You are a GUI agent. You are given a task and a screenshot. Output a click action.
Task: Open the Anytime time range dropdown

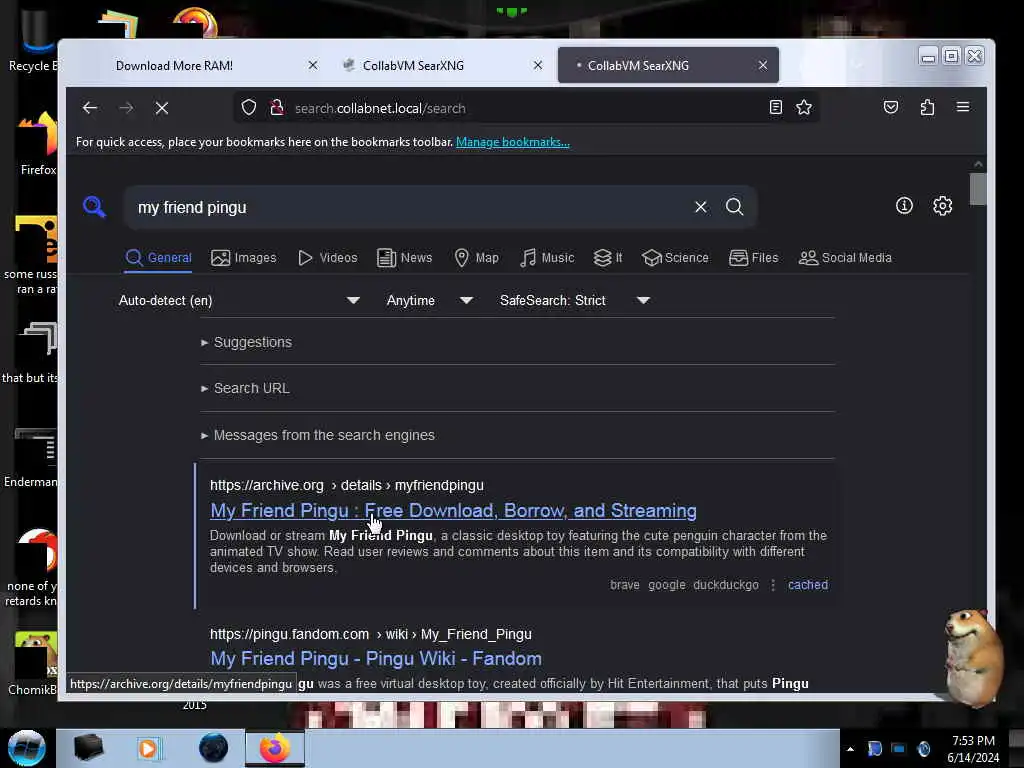click(x=429, y=300)
